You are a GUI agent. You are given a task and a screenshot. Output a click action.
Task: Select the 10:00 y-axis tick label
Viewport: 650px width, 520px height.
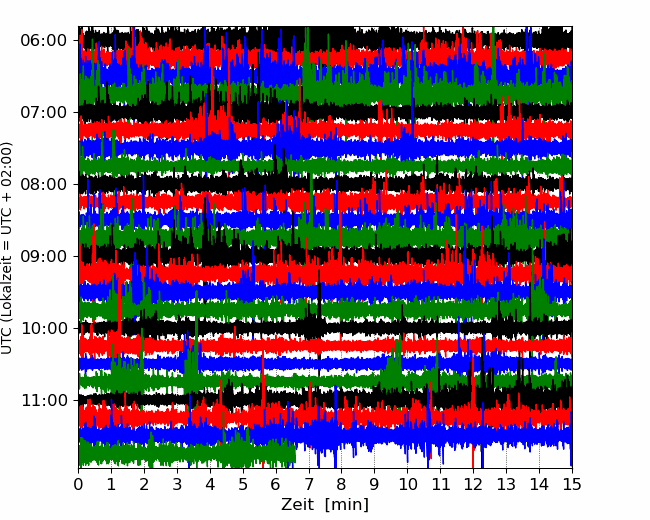(x=44, y=328)
